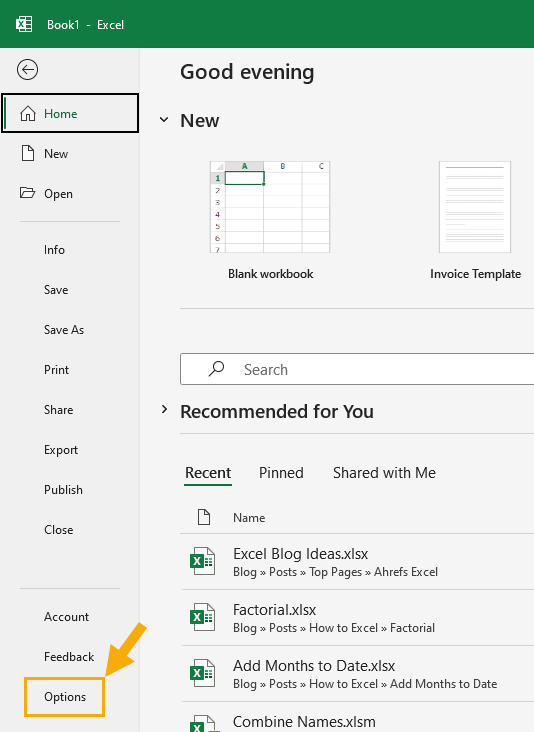Click into the Search field
Image resolution: width=534 pixels, height=732 pixels.
coord(357,369)
